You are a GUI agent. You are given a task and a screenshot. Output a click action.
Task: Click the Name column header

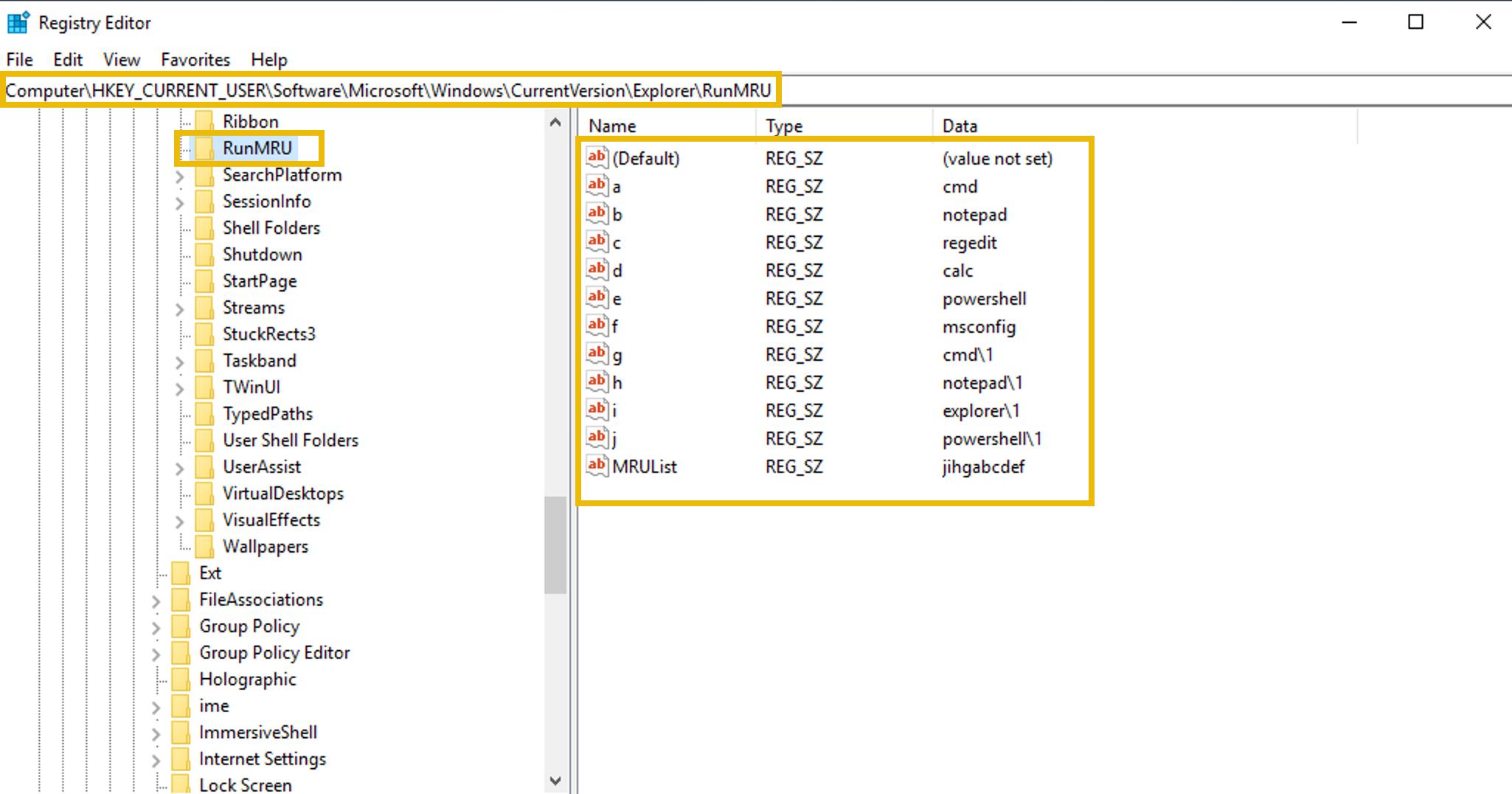click(x=611, y=125)
